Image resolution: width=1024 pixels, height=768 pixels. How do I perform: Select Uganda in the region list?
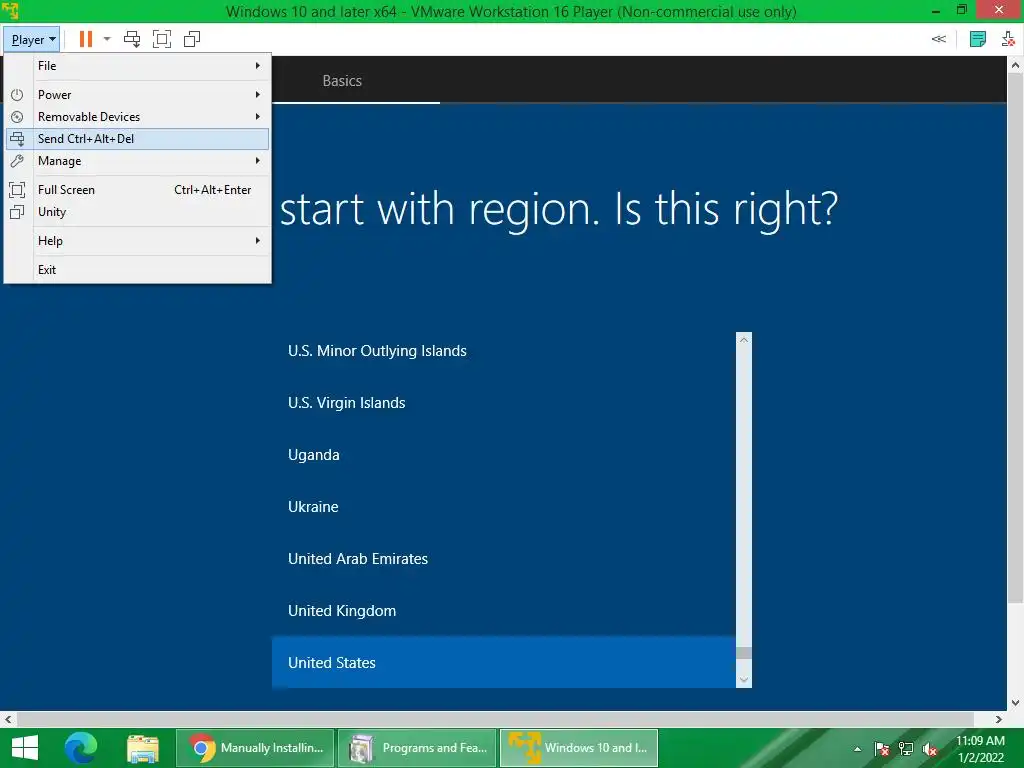(x=504, y=455)
